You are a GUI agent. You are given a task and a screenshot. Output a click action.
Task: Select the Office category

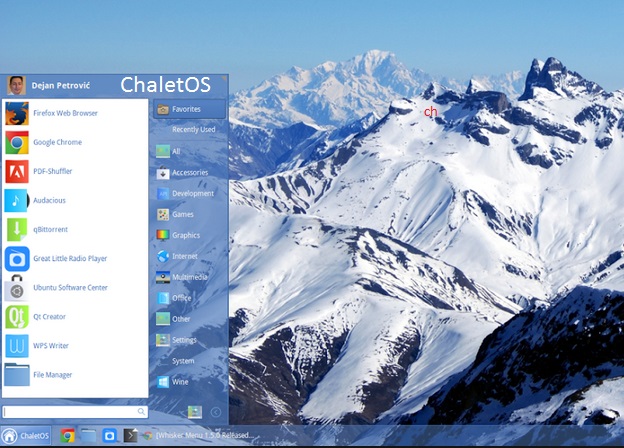[189, 298]
